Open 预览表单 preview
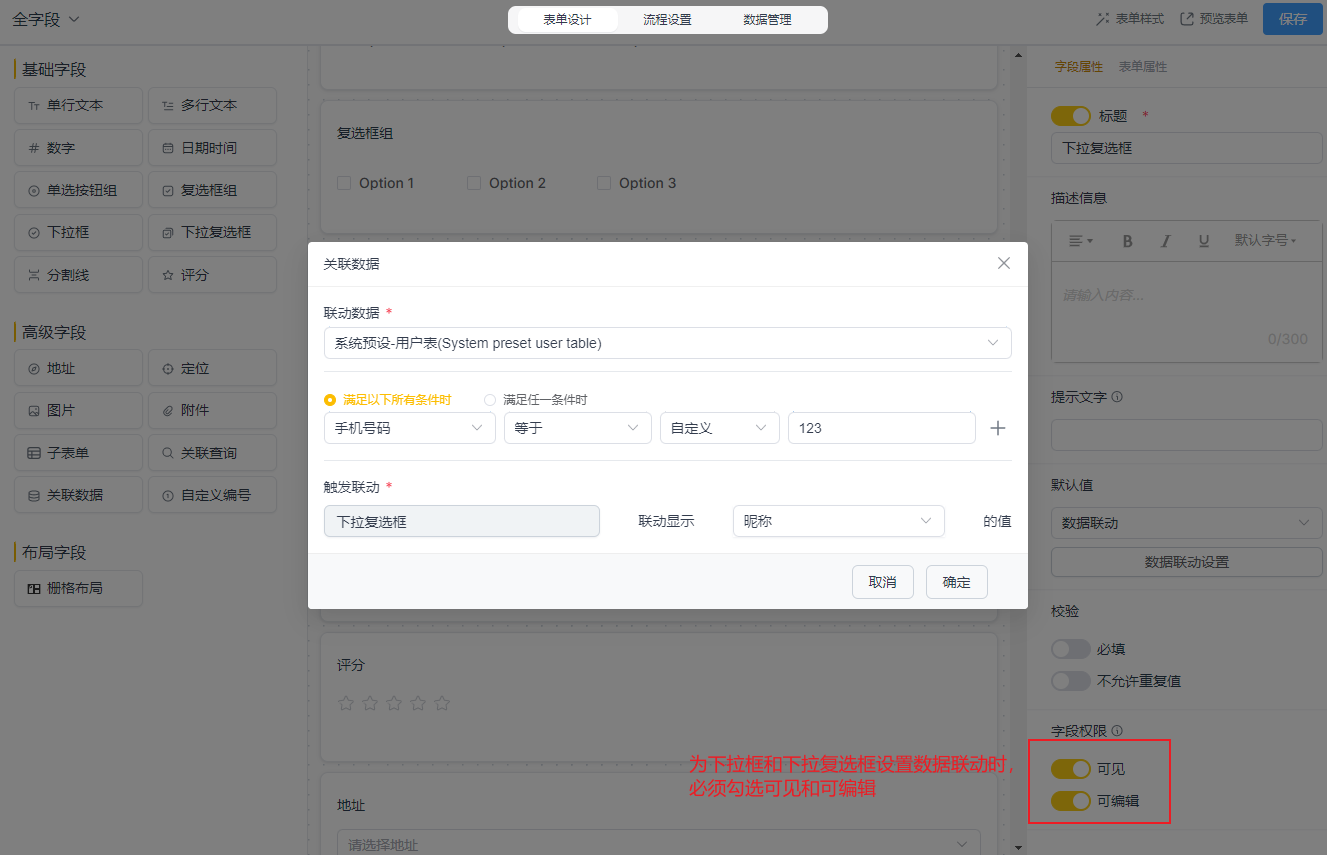 click(x=1214, y=19)
